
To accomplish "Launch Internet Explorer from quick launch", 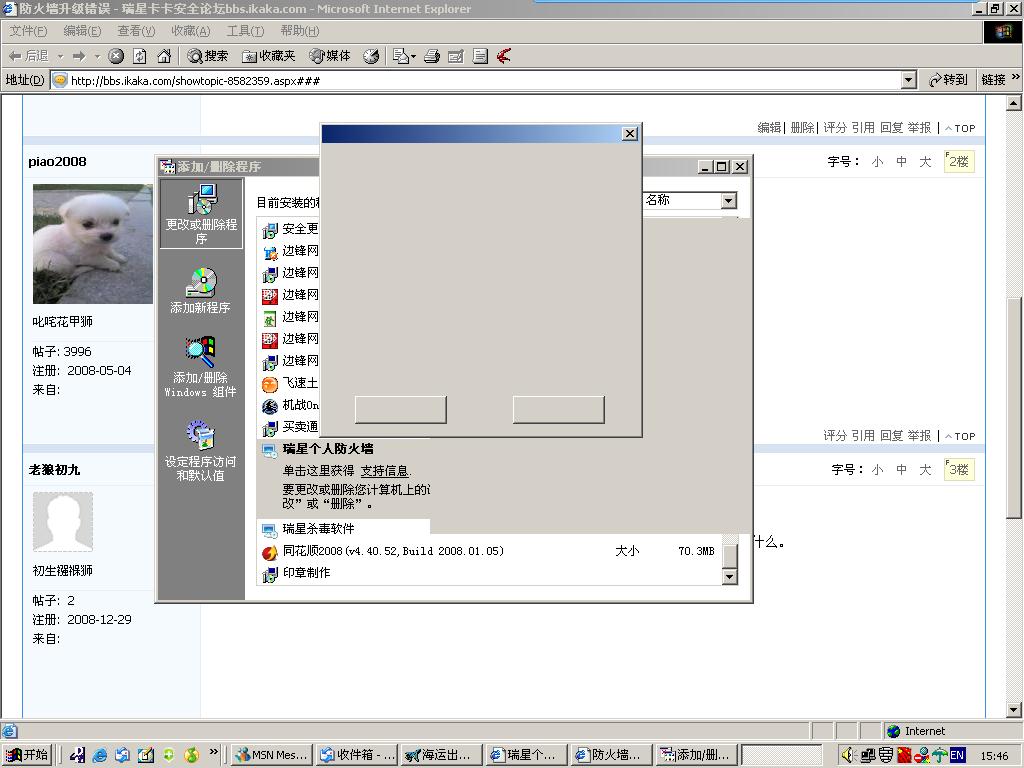I will point(100,755).
